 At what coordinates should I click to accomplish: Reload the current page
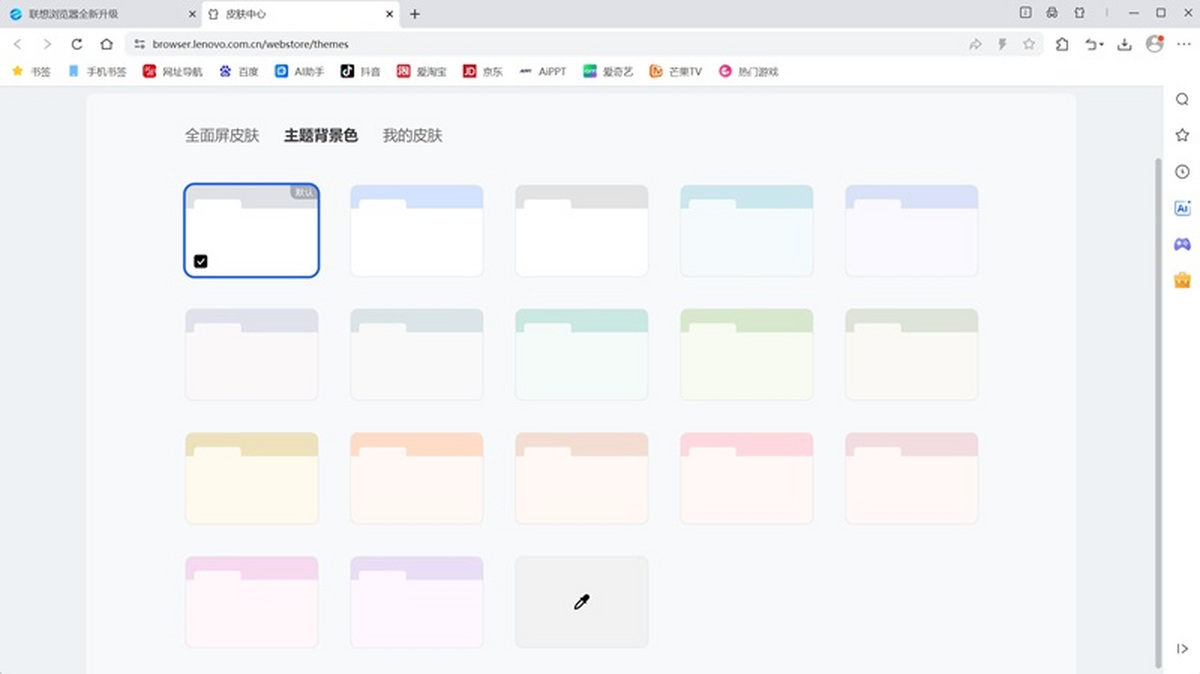[76, 44]
